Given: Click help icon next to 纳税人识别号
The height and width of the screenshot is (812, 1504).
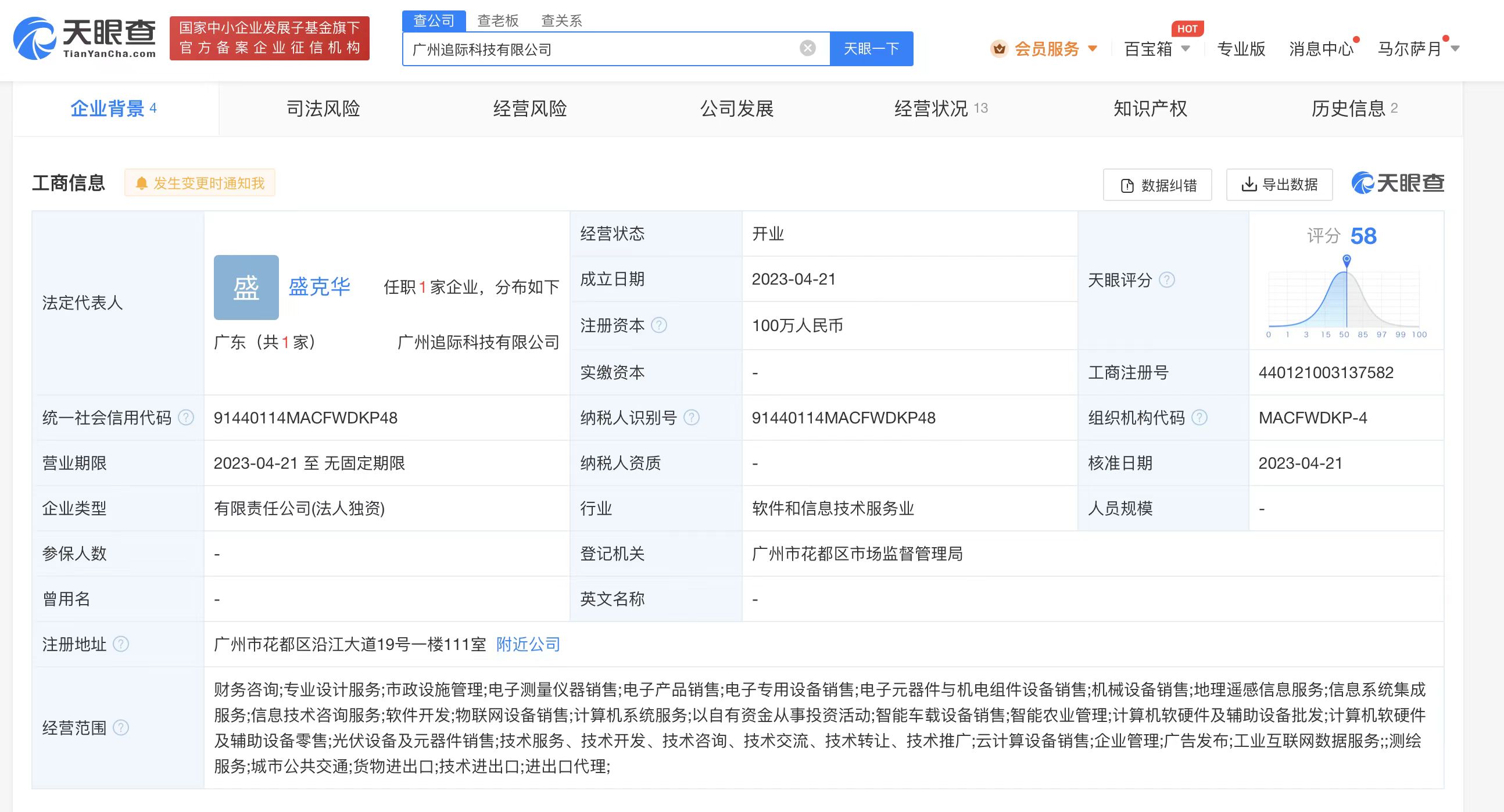Looking at the screenshot, I should coord(692,418).
